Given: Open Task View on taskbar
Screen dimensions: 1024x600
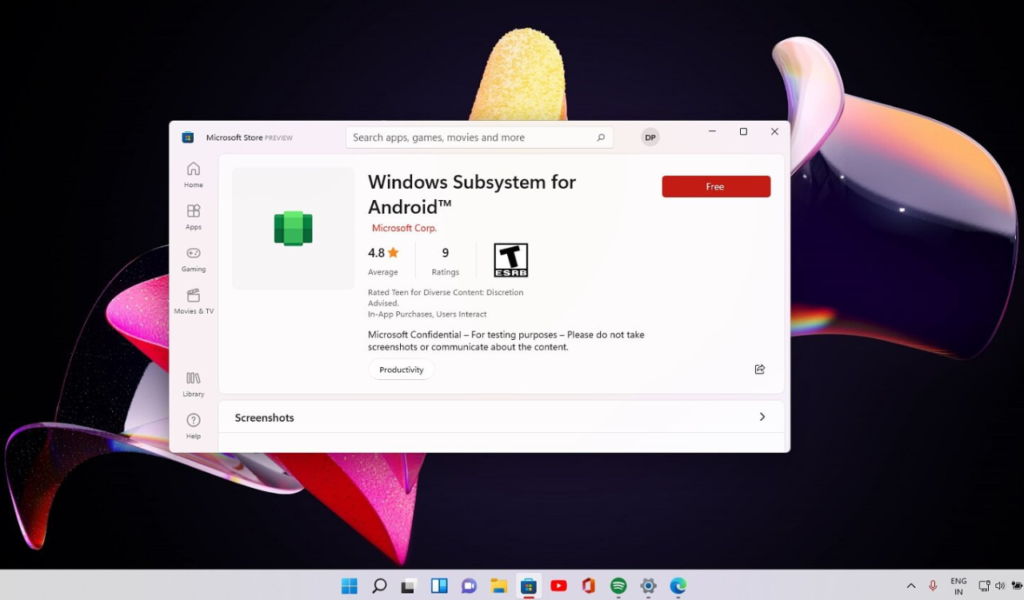Looking at the screenshot, I should tap(409, 586).
